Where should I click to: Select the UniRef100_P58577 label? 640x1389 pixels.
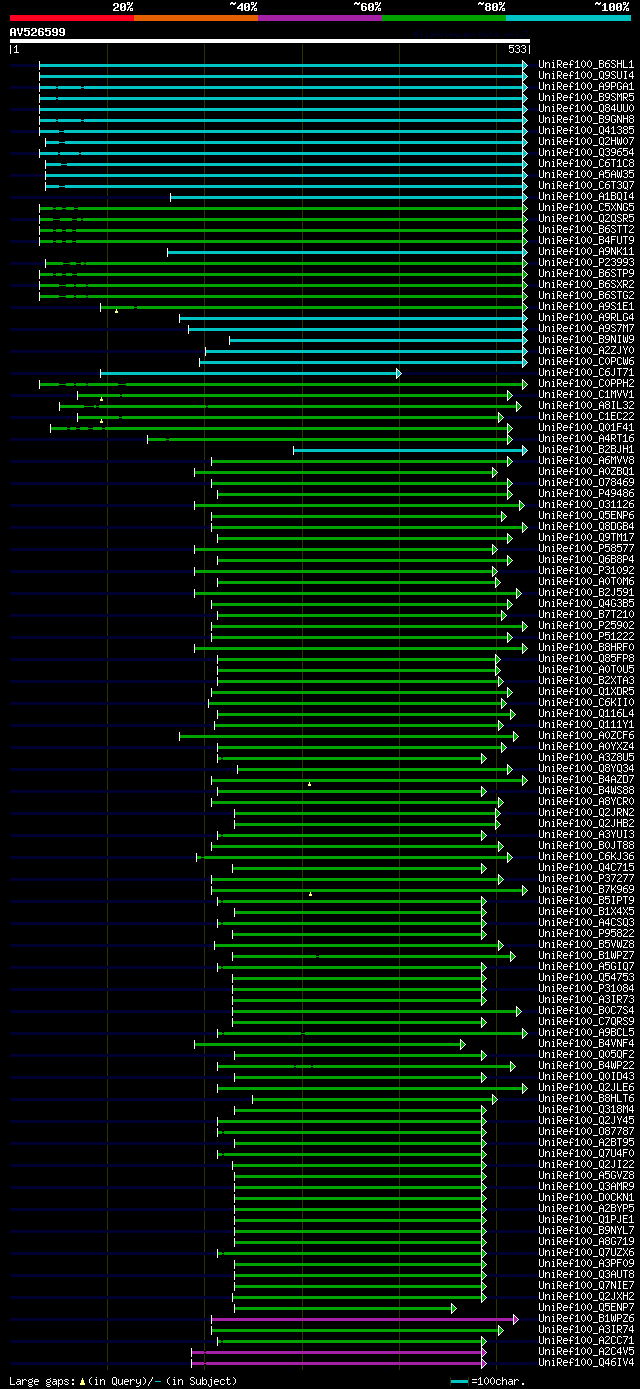(586, 549)
